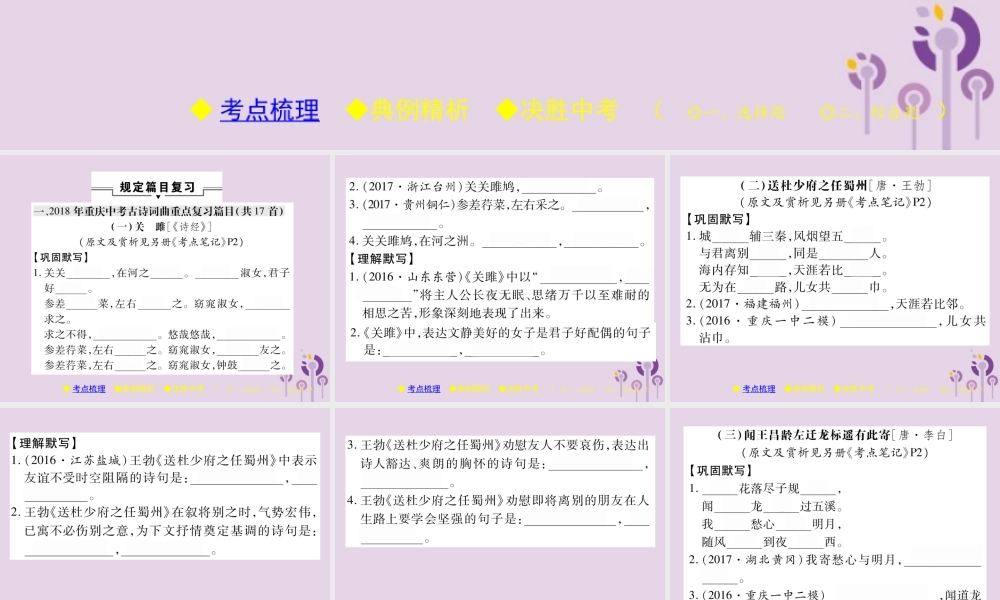Image resolution: width=1000 pixels, height=600 pixels.
Task: Select the line 参差荇菜,左右采之 under 2017 贵州铜仁
Action: [x=499, y=214]
